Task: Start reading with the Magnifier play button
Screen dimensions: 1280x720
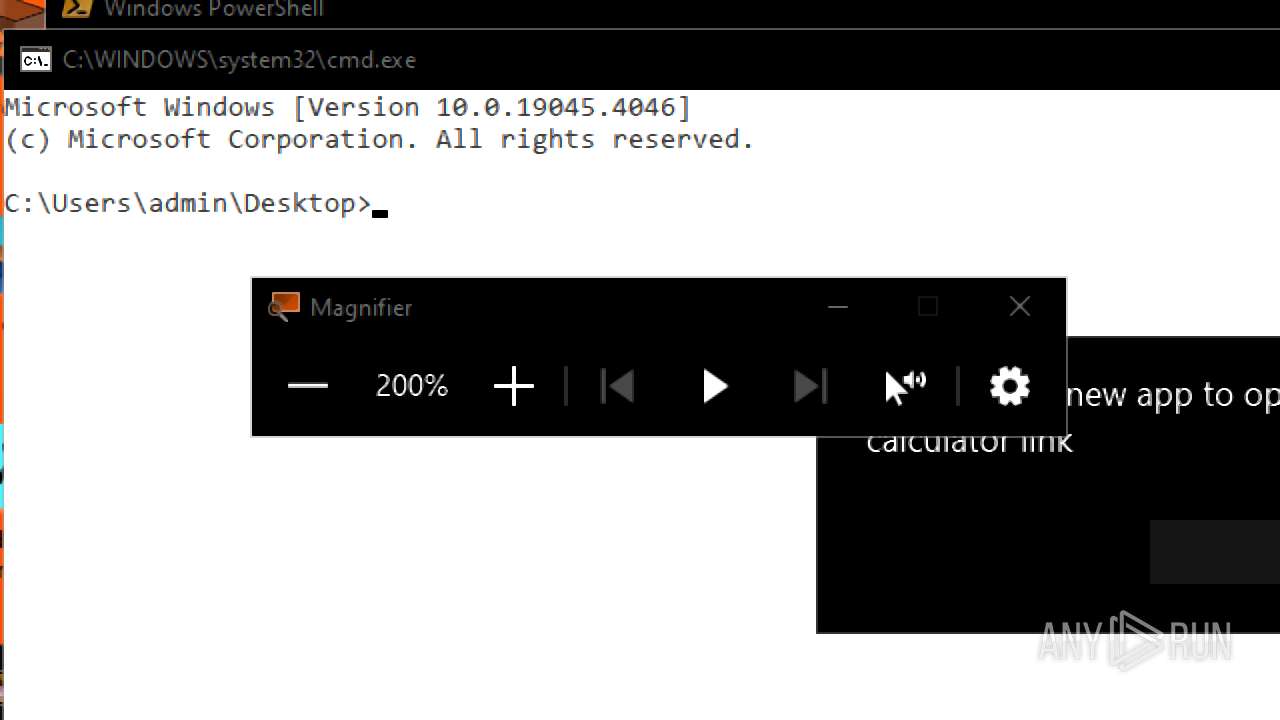Action: 714,386
